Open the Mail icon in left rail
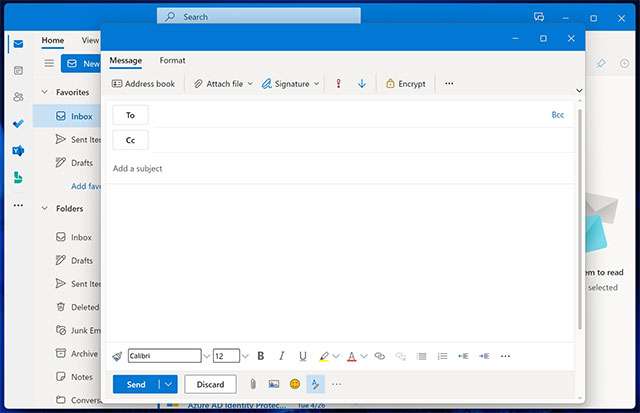 click(18, 44)
